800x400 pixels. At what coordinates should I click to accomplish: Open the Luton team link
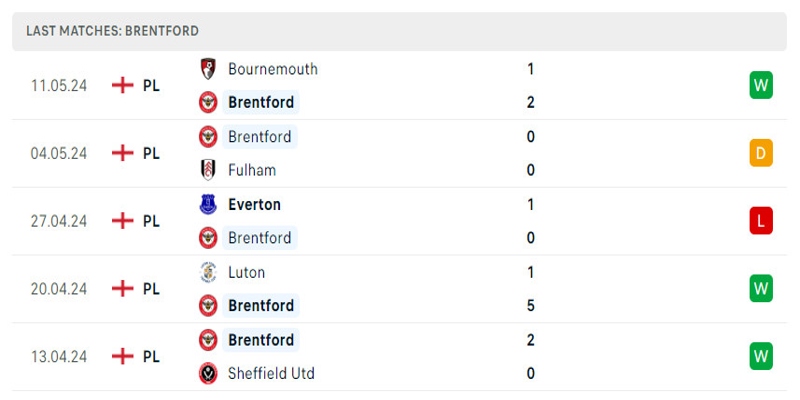246,272
